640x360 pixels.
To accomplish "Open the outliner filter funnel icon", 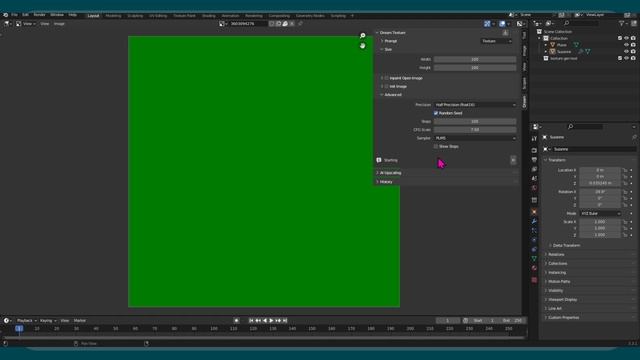I will (622, 24).
